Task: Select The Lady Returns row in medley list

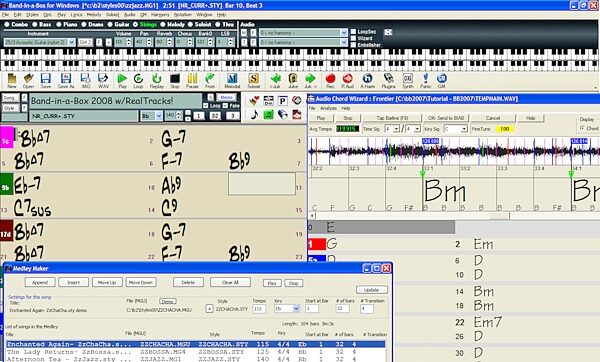Action: [196, 352]
